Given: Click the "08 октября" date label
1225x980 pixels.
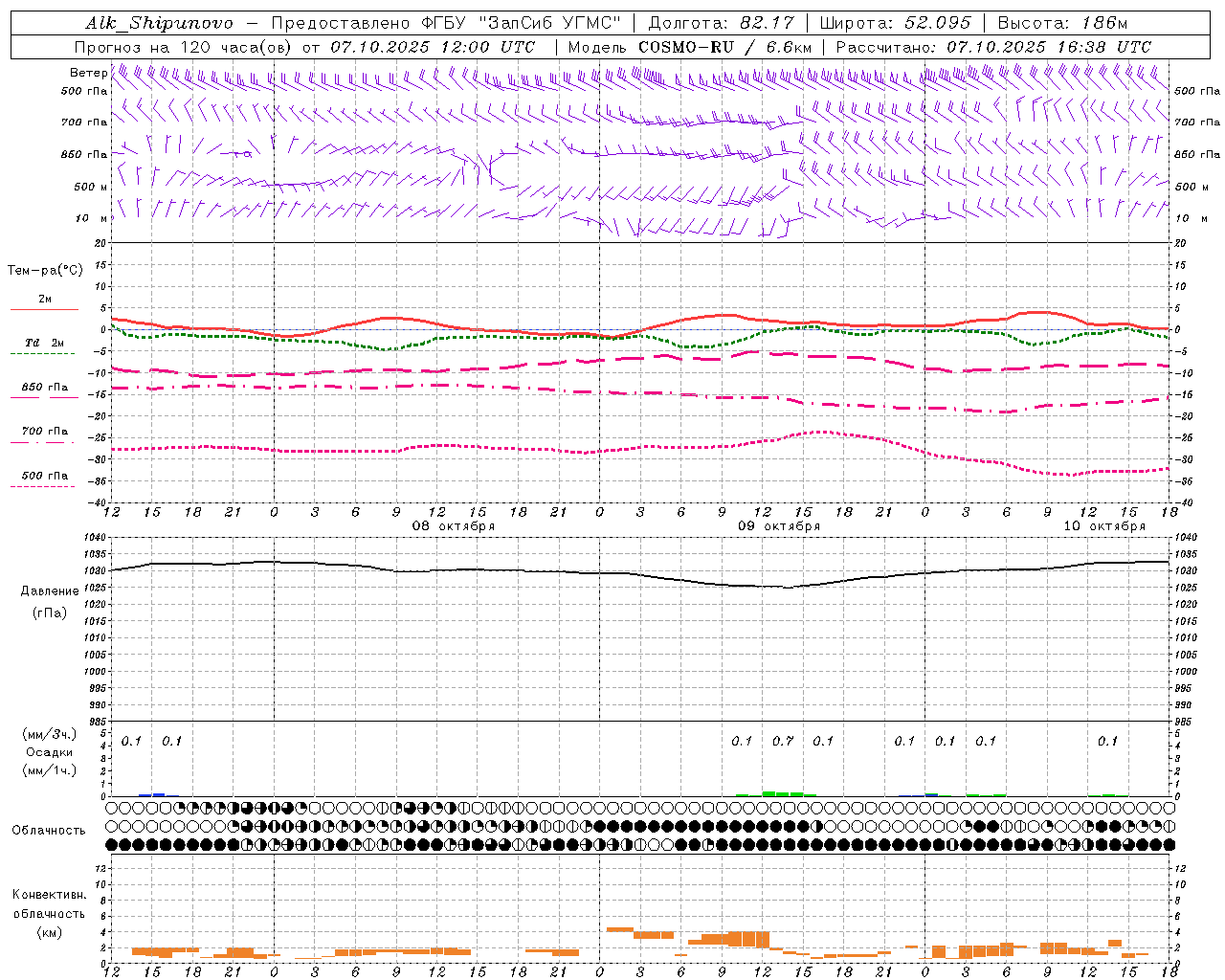Looking at the screenshot, I should pyautogui.click(x=454, y=526).
